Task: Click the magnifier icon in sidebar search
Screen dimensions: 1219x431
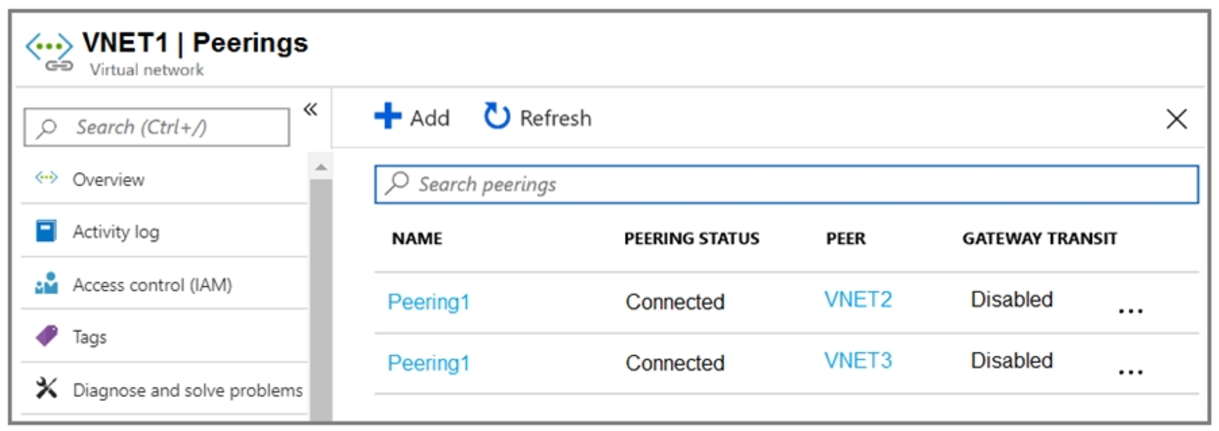Action: click(x=47, y=128)
